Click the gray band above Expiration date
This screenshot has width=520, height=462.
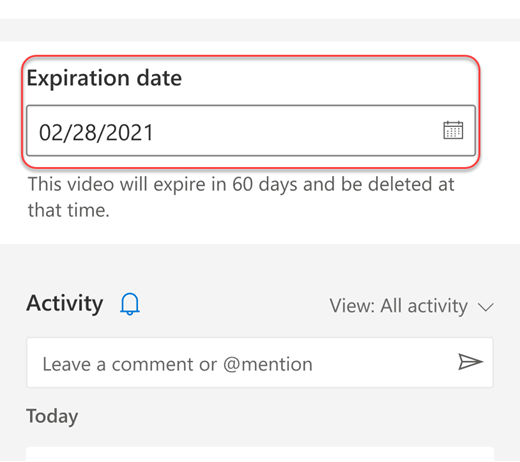point(260,30)
